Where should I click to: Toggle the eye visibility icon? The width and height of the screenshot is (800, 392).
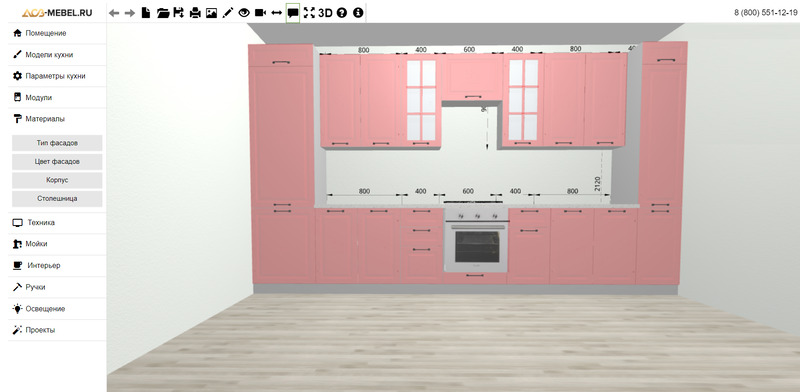pos(244,13)
